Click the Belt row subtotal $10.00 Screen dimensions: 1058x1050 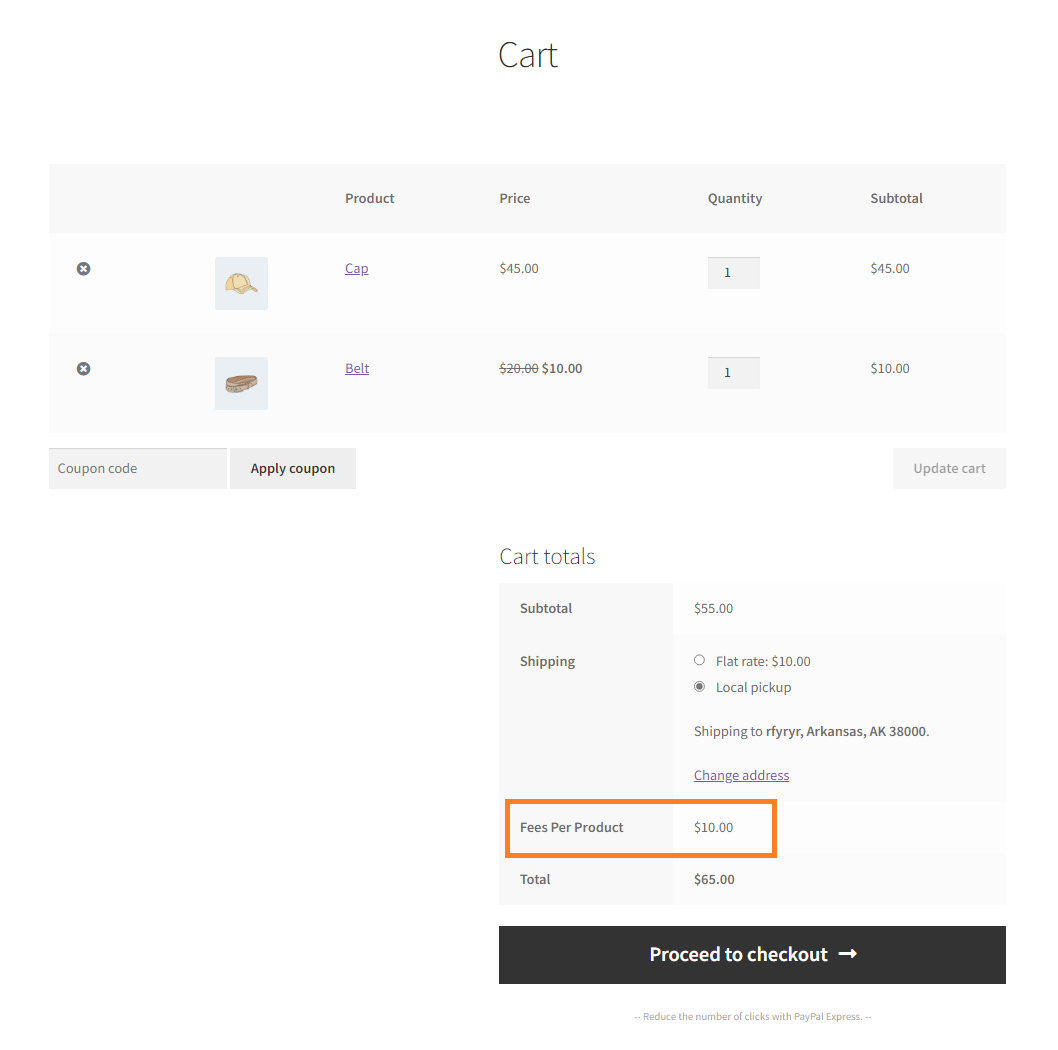(890, 368)
